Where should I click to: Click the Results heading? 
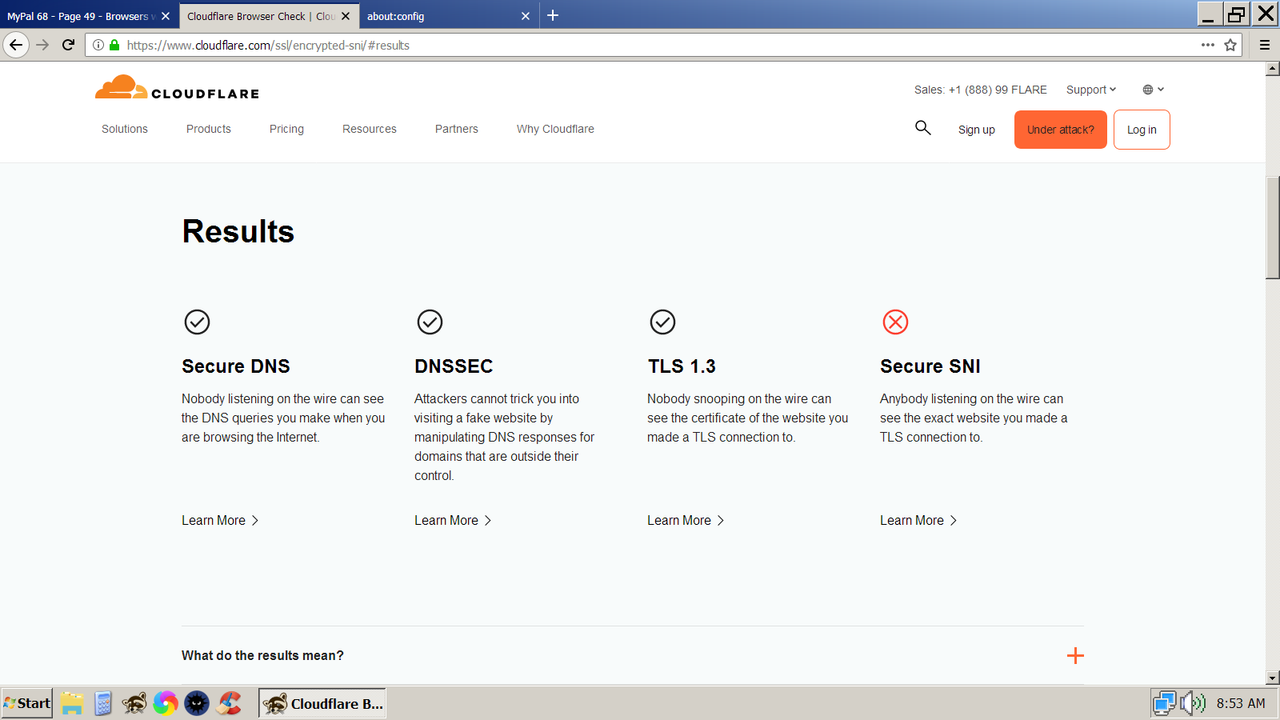[x=238, y=232]
